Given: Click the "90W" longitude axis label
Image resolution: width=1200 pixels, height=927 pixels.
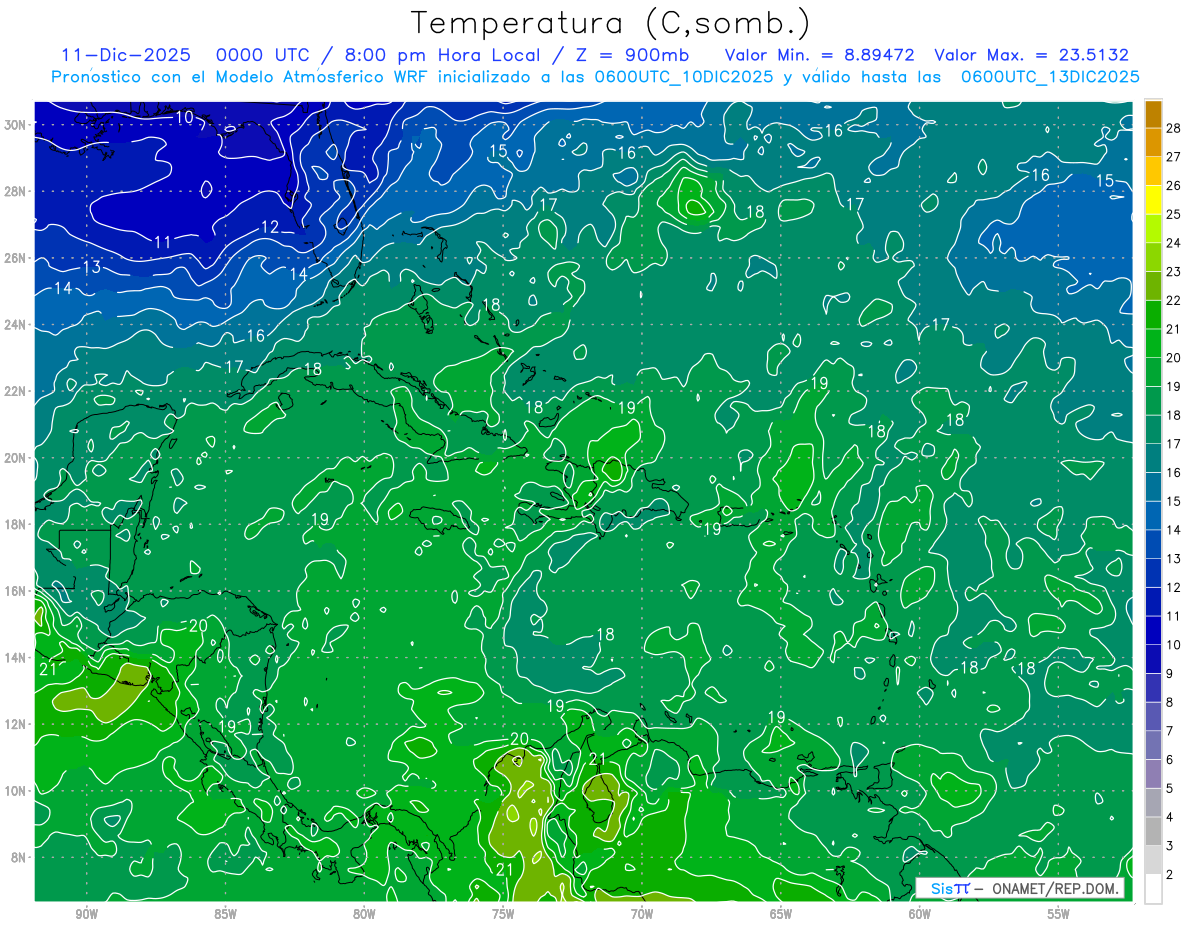Looking at the screenshot, I should [86, 914].
